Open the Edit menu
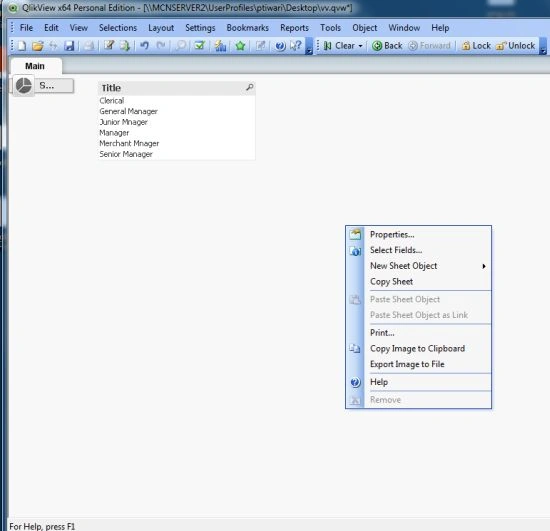 coord(51,28)
